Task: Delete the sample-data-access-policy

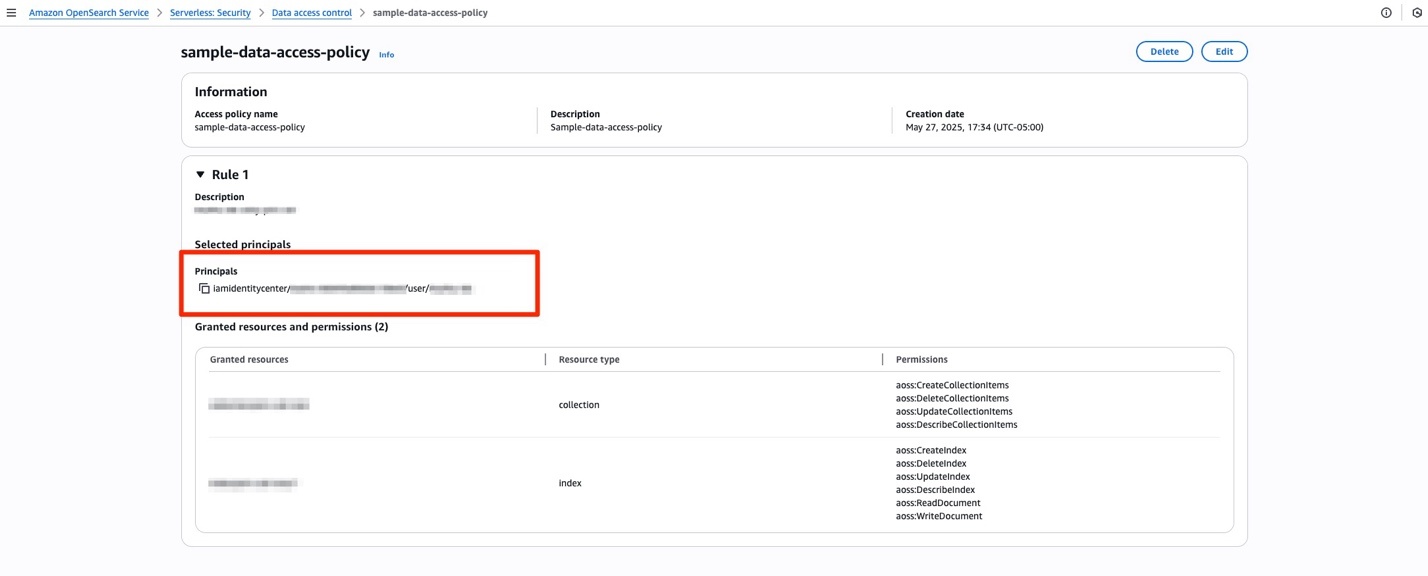Action: (1164, 52)
